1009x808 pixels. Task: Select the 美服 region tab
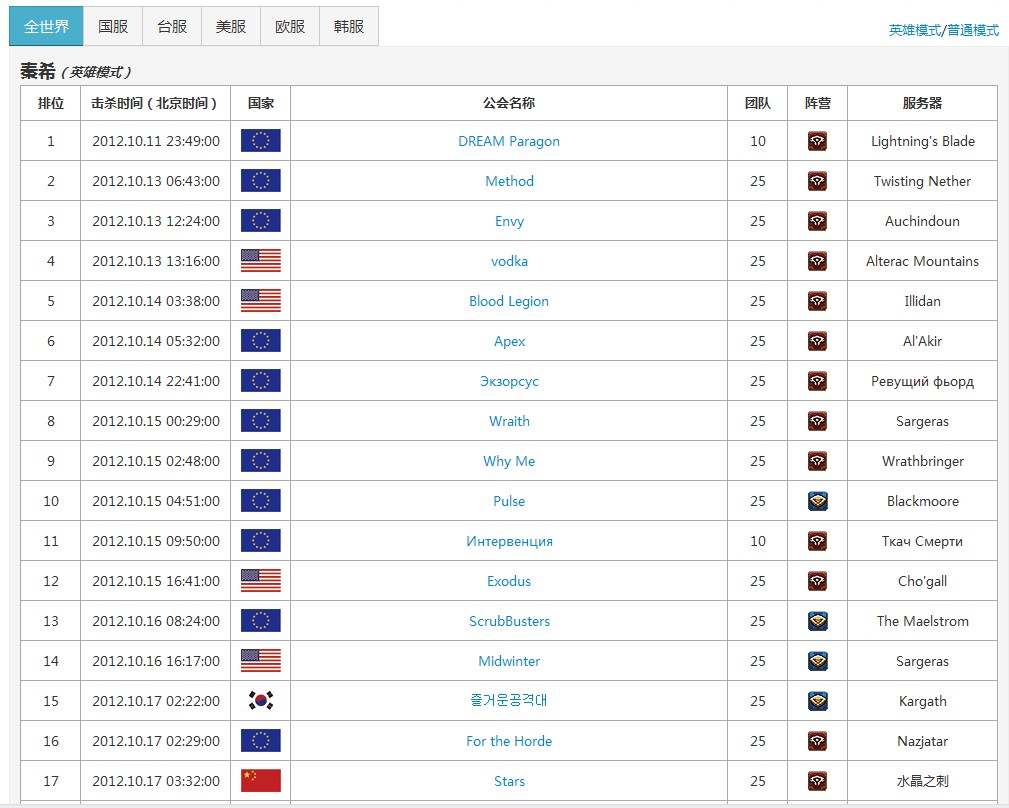pyautogui.click(x=231, y=27)
